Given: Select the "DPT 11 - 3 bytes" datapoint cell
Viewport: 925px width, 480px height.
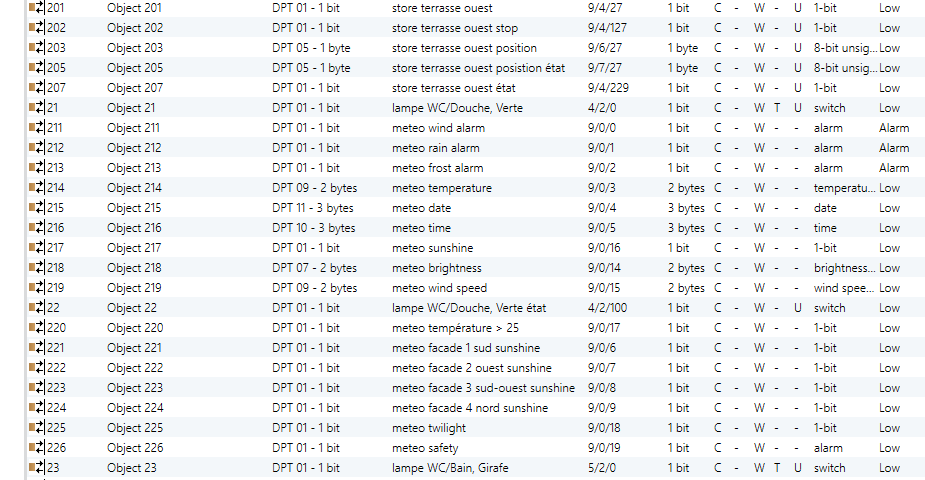Looking at the screenshot, I should click(313, 208).
